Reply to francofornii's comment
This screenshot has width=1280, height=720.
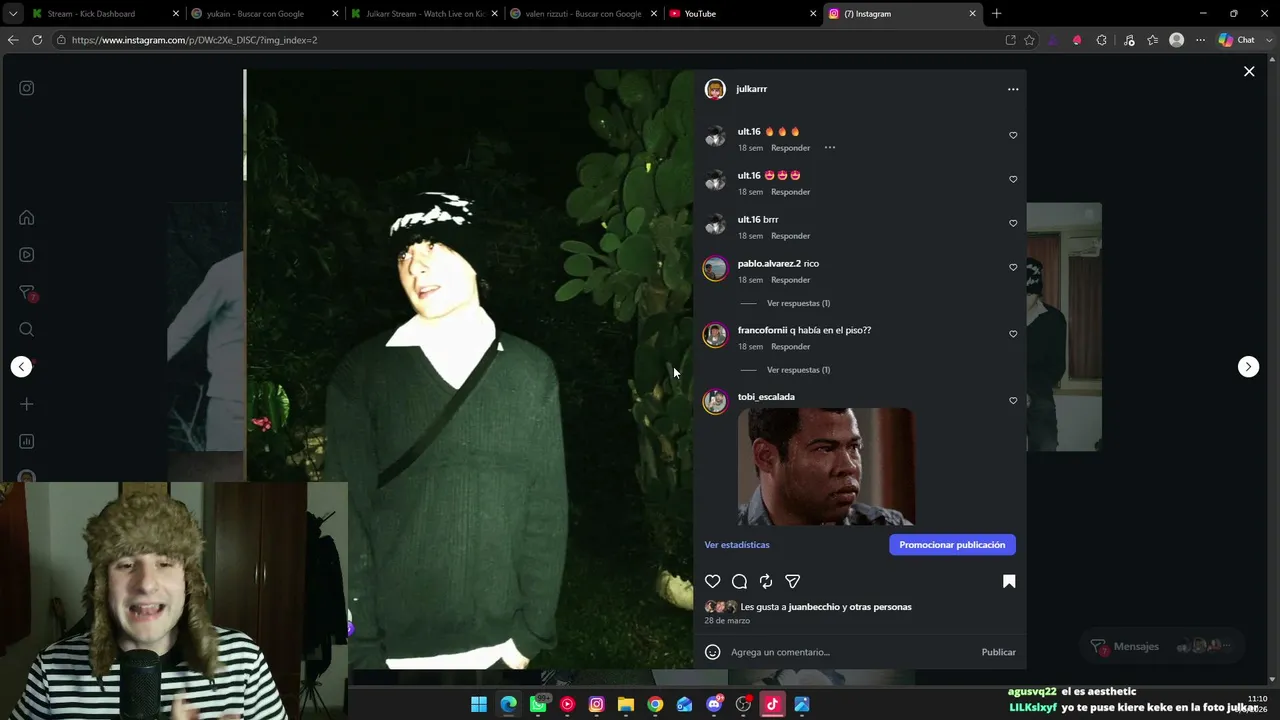click(790, 347)
